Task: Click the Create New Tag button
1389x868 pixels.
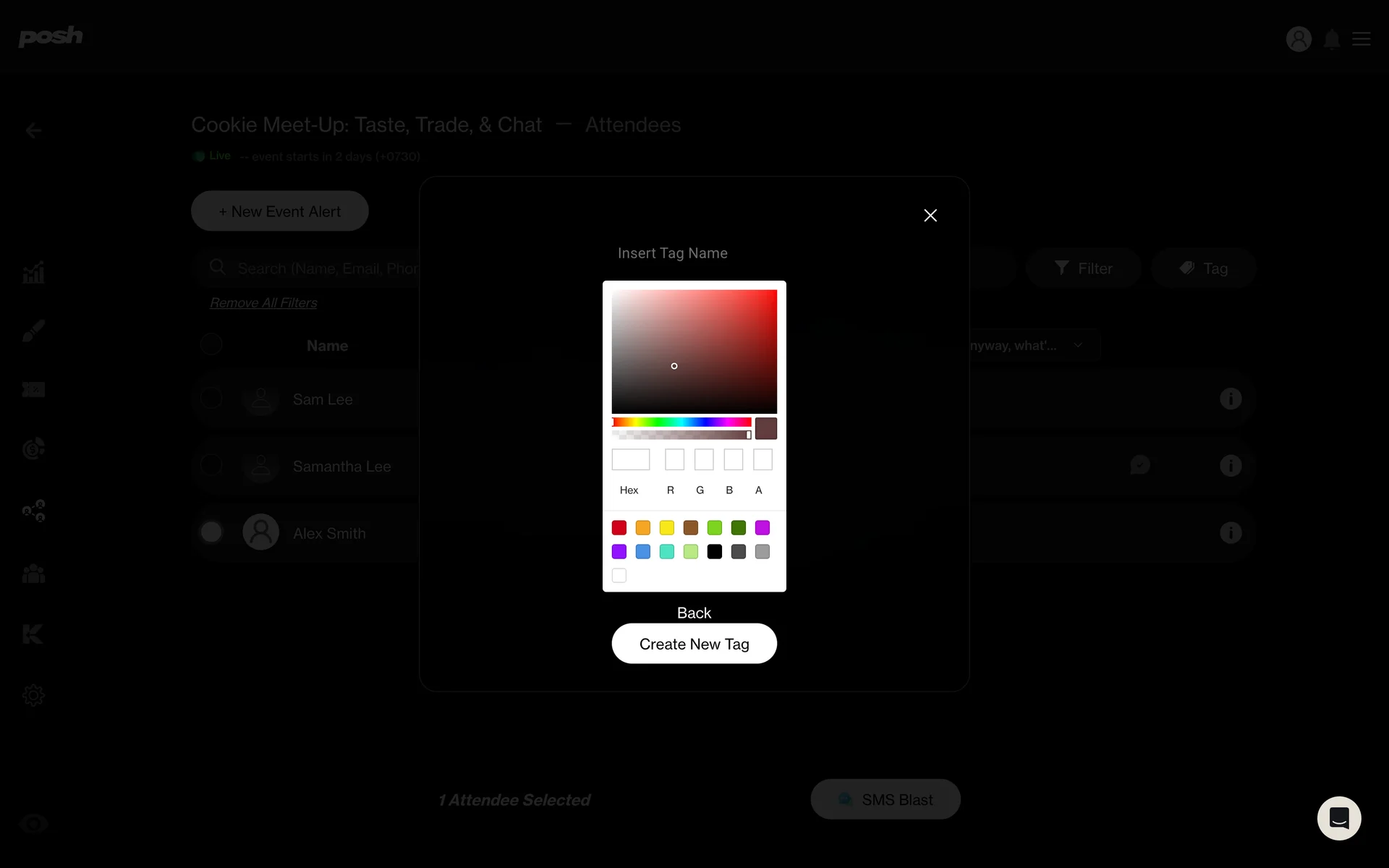Action: tap(694, 644)
